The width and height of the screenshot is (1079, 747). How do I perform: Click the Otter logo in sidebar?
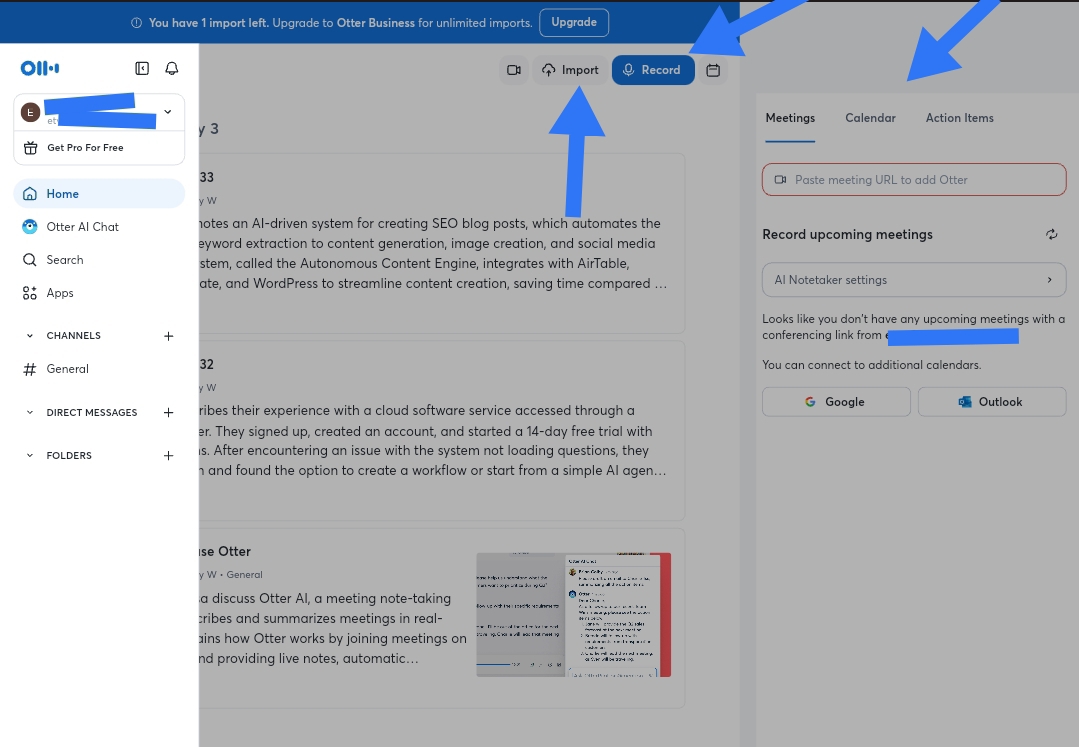coord(40,68)
